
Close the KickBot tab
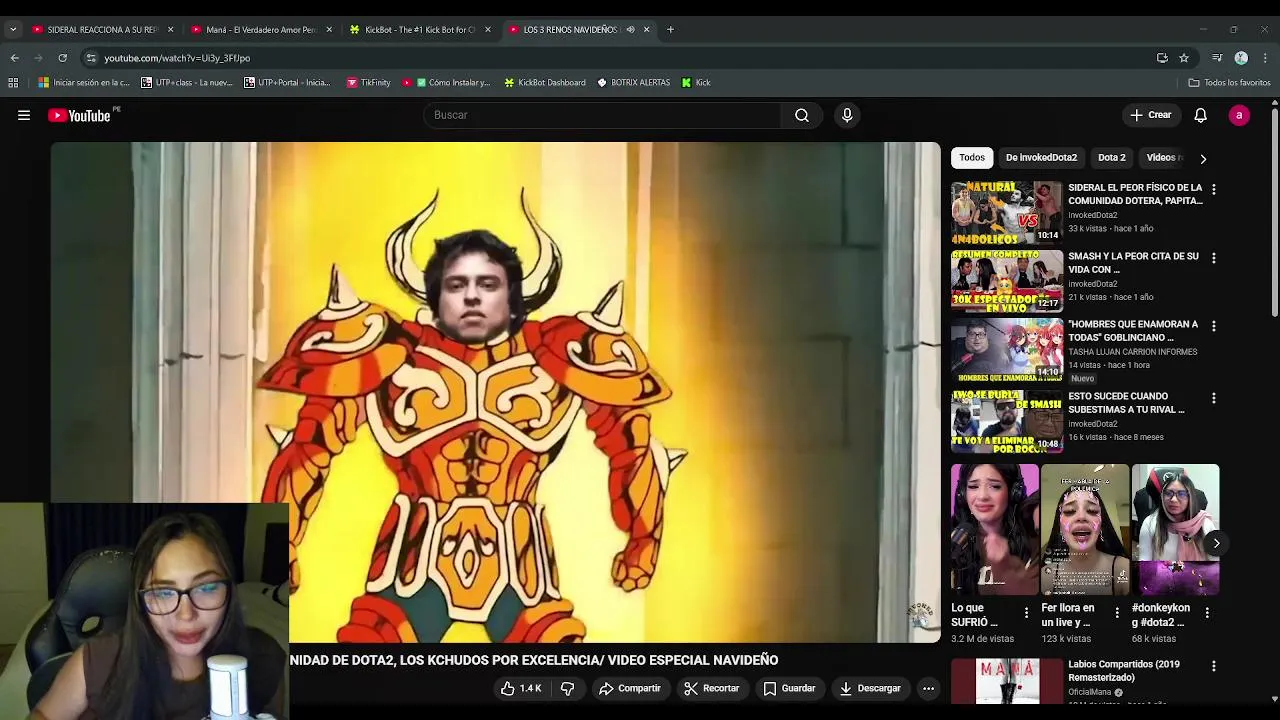(x=487, y=29)
